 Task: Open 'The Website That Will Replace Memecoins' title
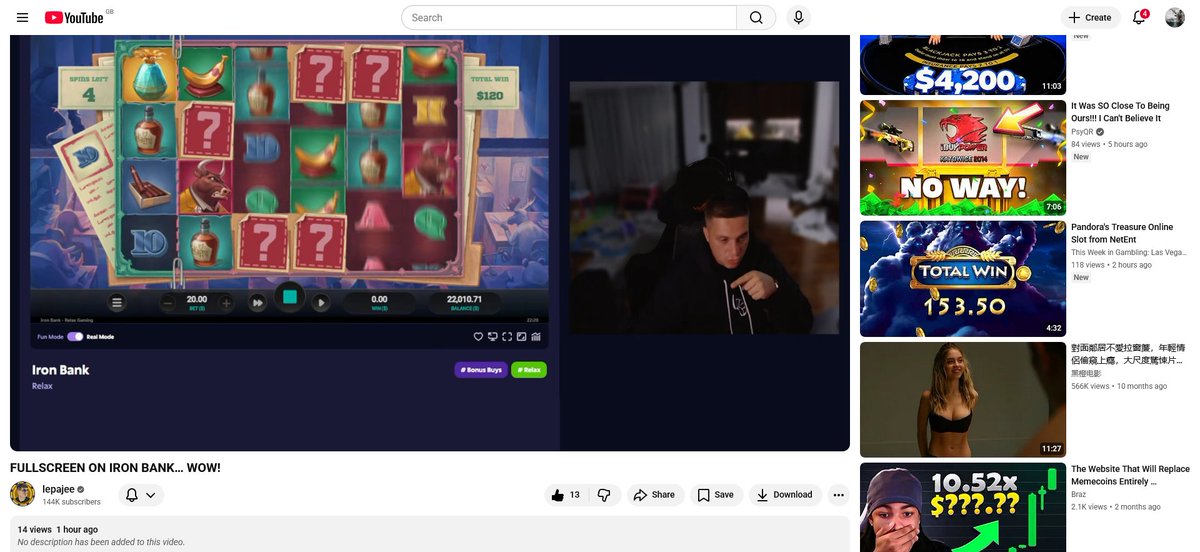(1130, 475)
